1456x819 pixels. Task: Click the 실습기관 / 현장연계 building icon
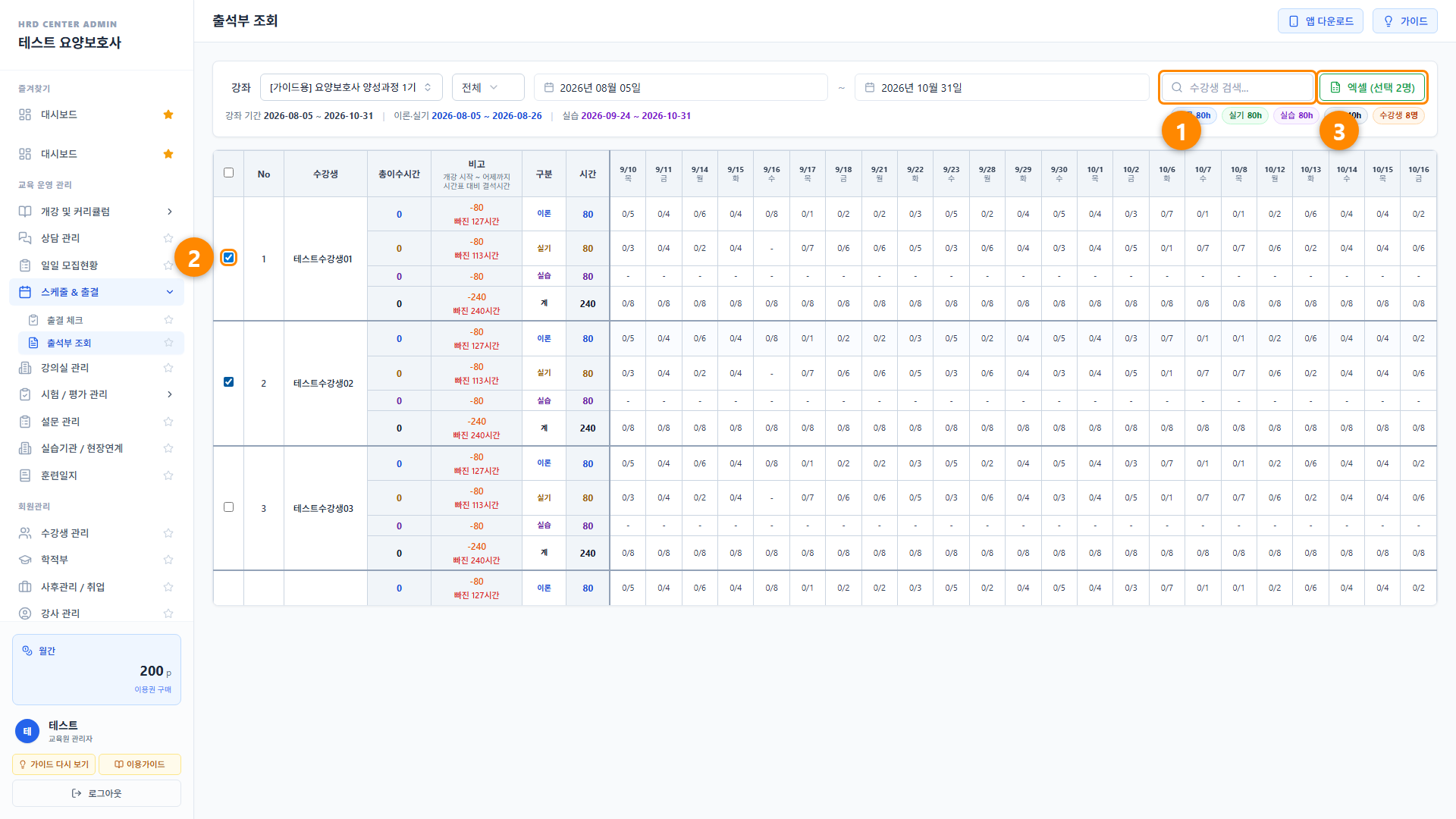tap(25, 448)
